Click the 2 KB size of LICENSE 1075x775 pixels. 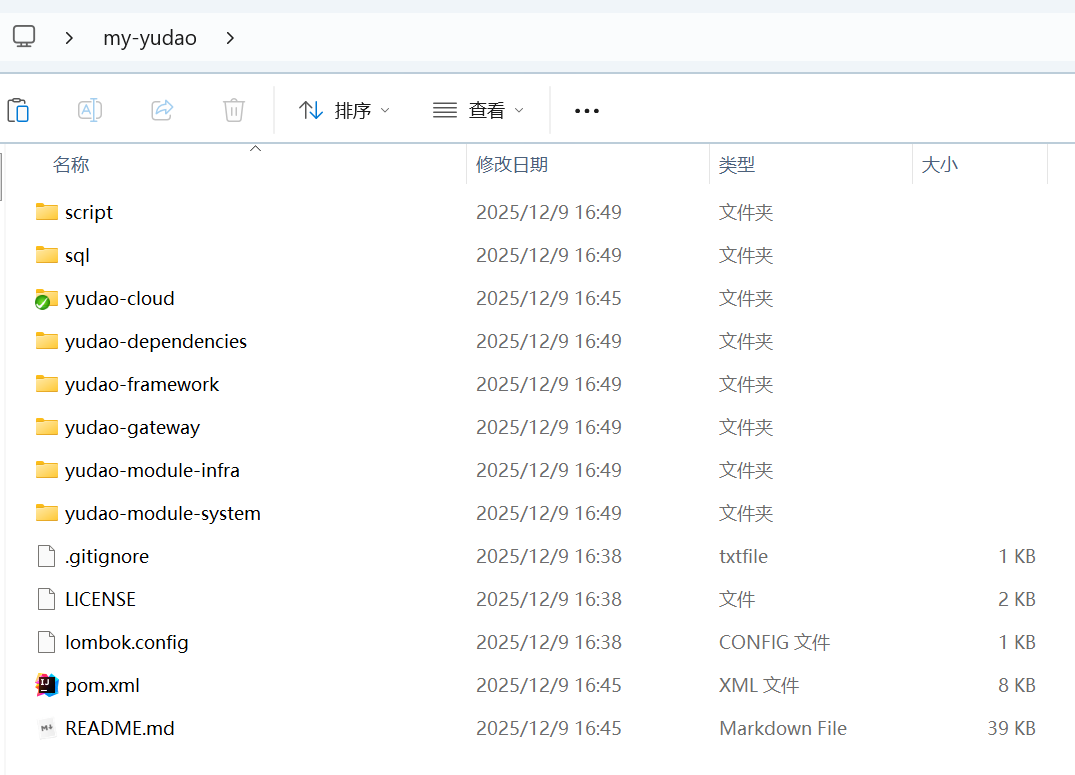click(x=1017, y=599)
